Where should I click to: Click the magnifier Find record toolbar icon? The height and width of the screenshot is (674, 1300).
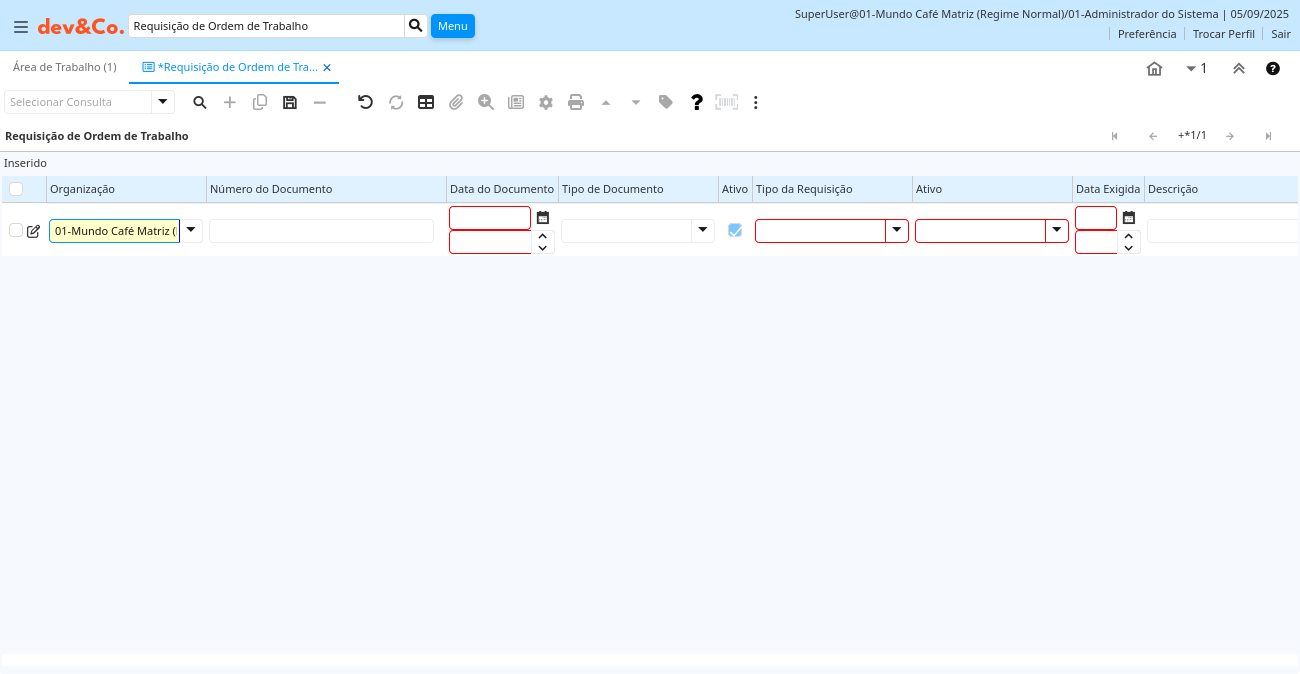pyautogui.click(x=200, y=102)
